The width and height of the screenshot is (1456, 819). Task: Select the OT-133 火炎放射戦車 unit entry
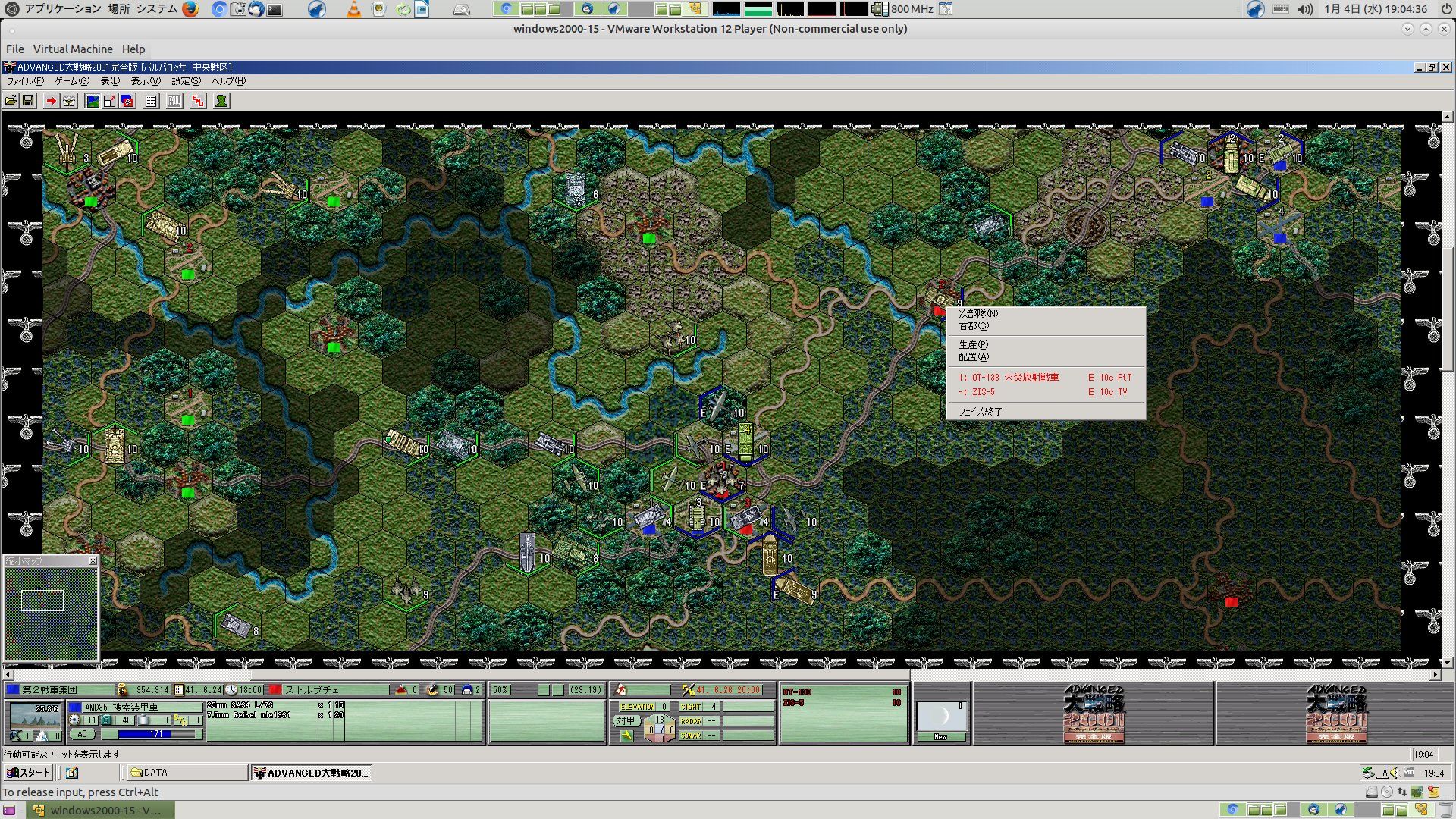point(1046,378)
